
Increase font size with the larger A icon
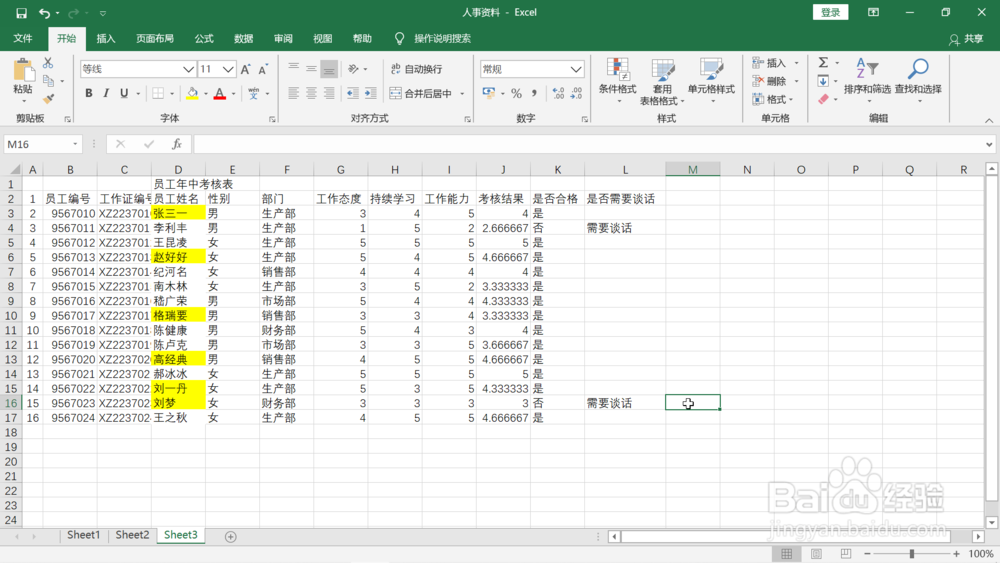click(x=246, y=69)
